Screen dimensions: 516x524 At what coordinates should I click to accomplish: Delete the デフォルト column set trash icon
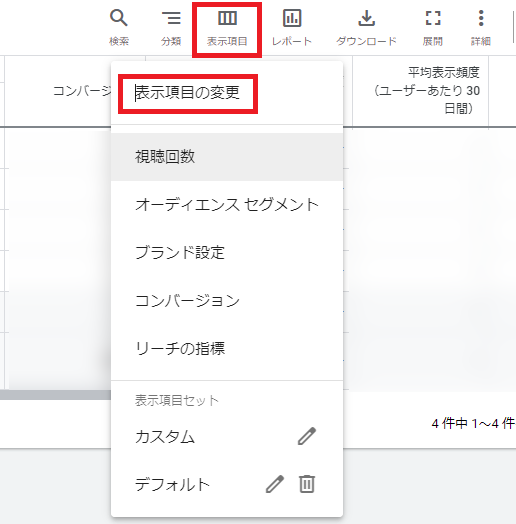(x=306, y=484)
